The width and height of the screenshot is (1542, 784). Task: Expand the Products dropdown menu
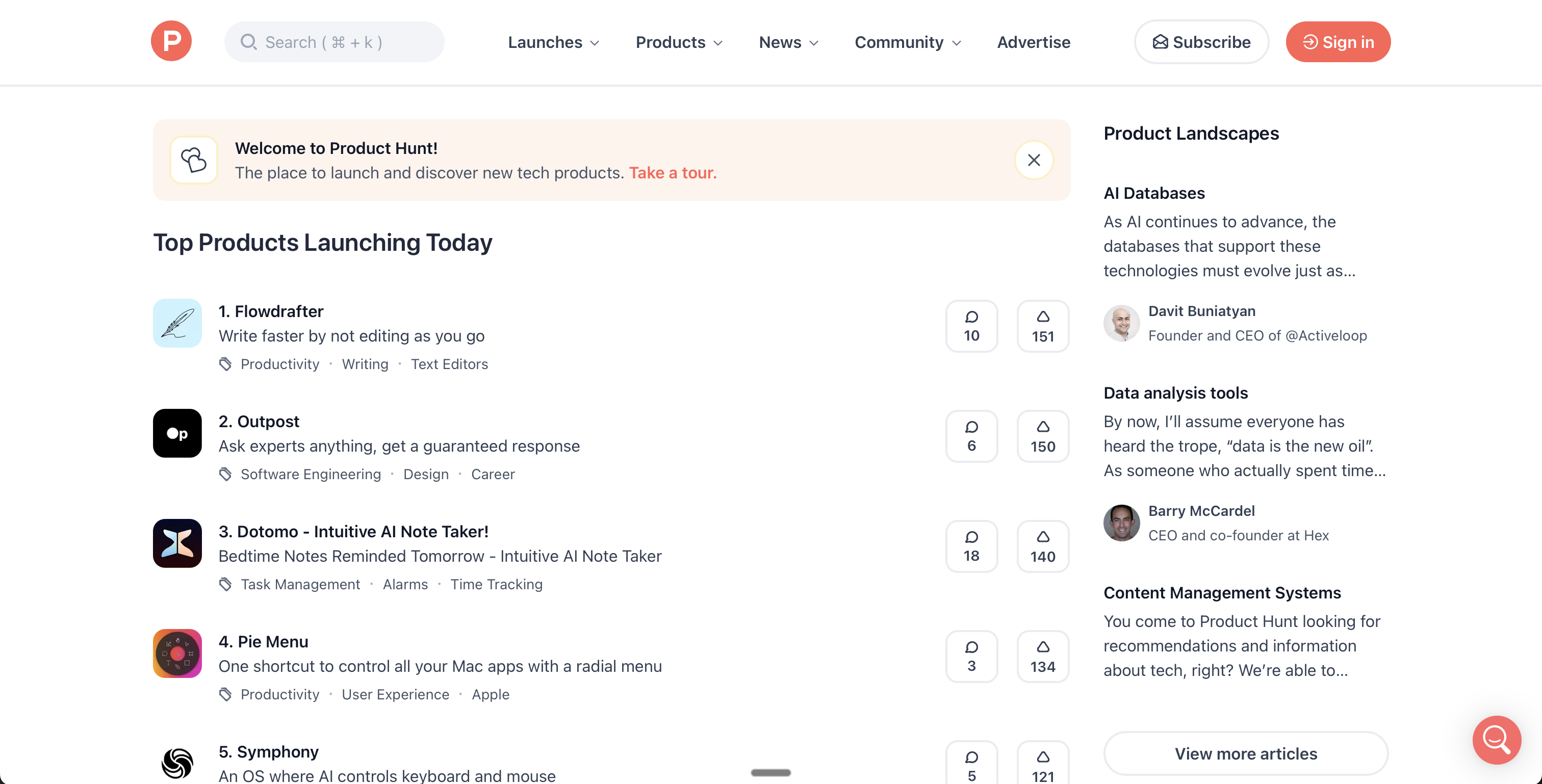pyautogui.click(x=679, y=42)
